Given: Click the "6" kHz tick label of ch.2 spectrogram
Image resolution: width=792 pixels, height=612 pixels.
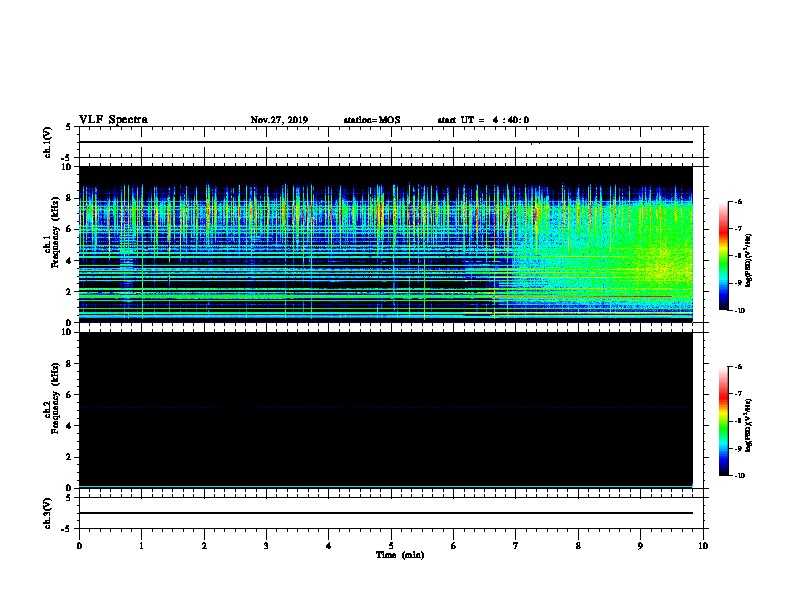Looking at the screenshot, I should tap(69, 395).
